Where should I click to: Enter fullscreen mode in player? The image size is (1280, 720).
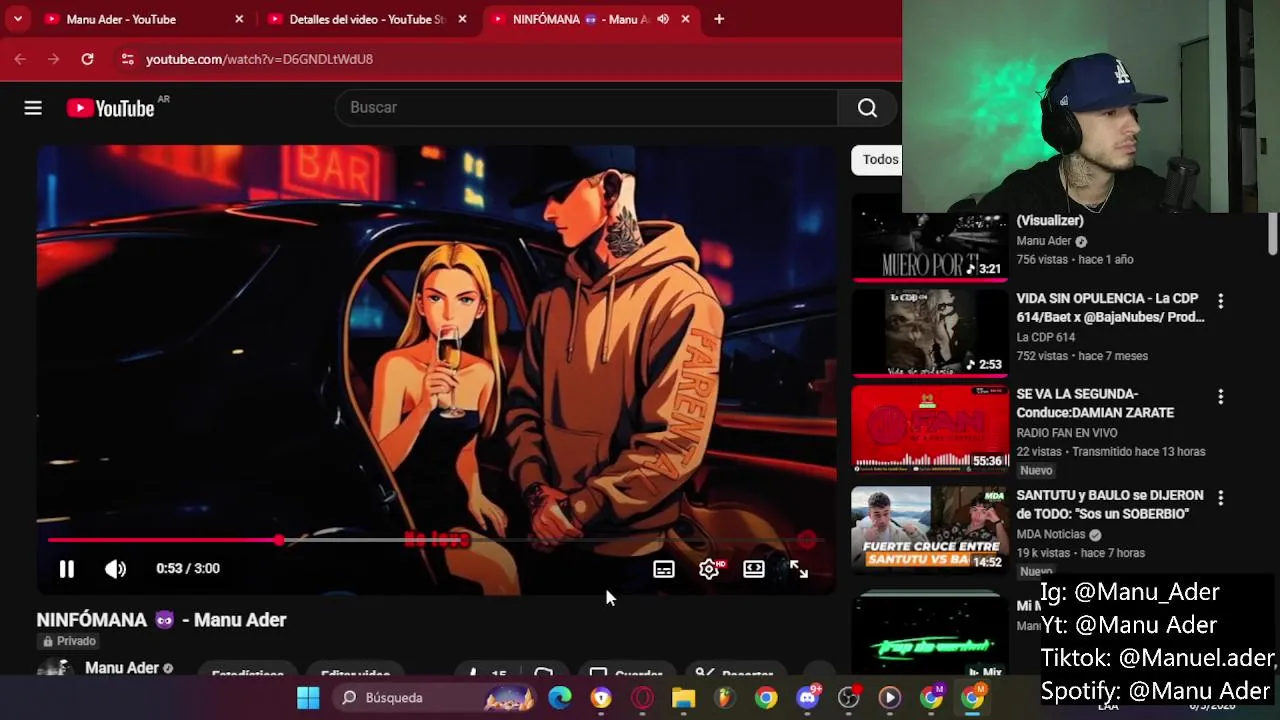[799, 569]
